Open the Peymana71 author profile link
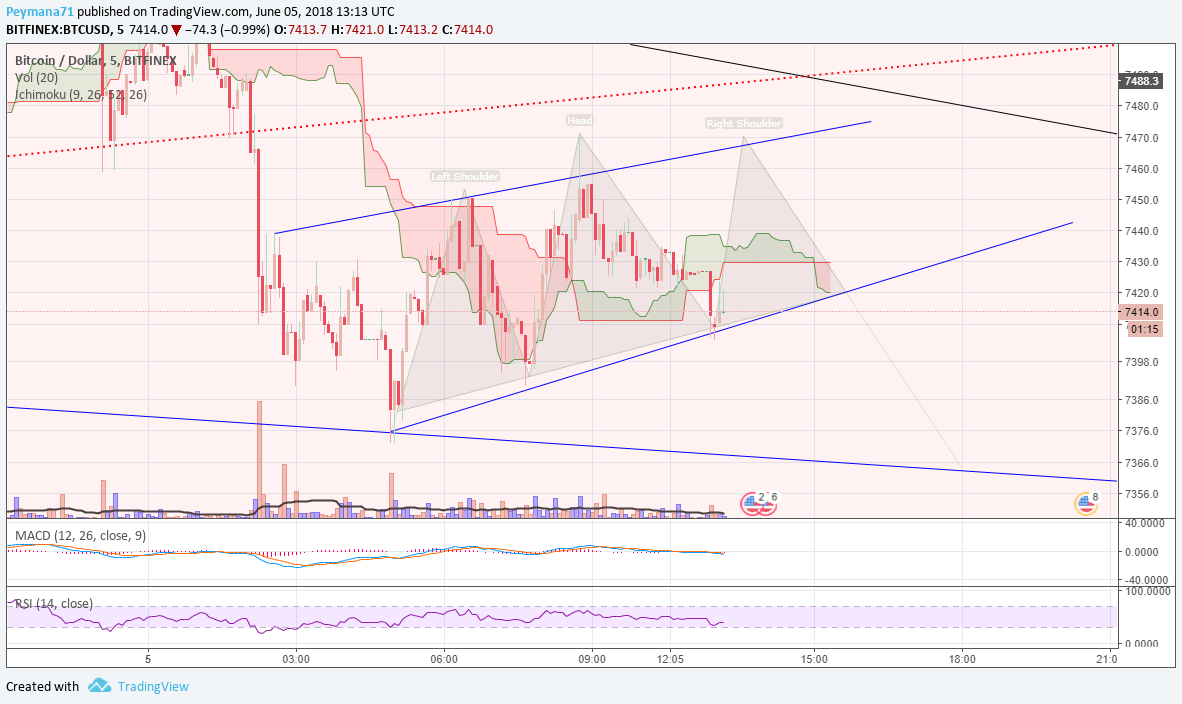 pos(40,11)
